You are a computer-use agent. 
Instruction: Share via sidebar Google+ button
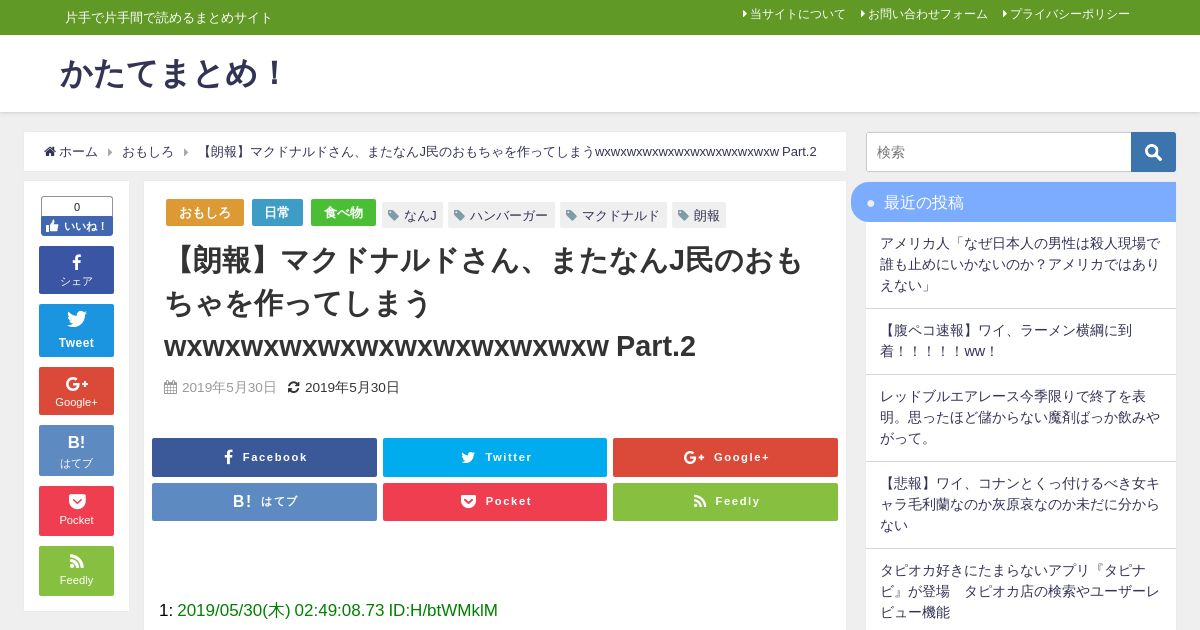[76, 391]
